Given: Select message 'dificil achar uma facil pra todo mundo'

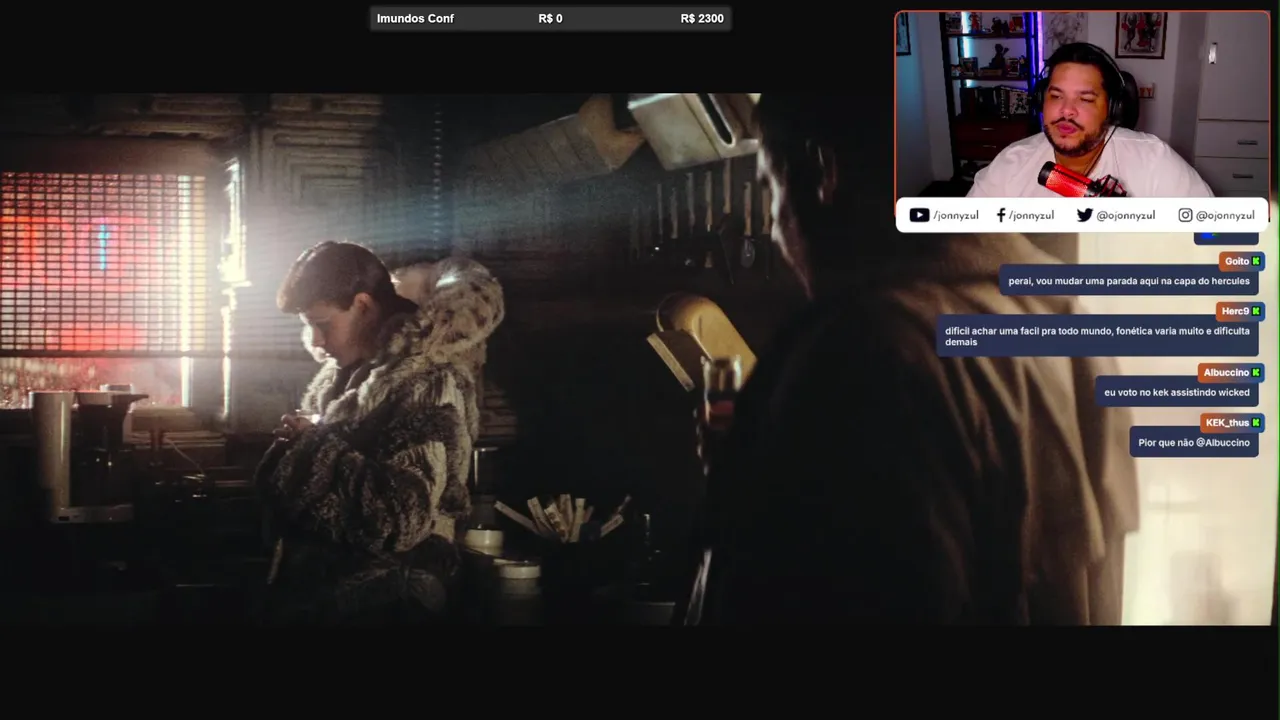Looking at the screenshot, I should point(1097,337).
